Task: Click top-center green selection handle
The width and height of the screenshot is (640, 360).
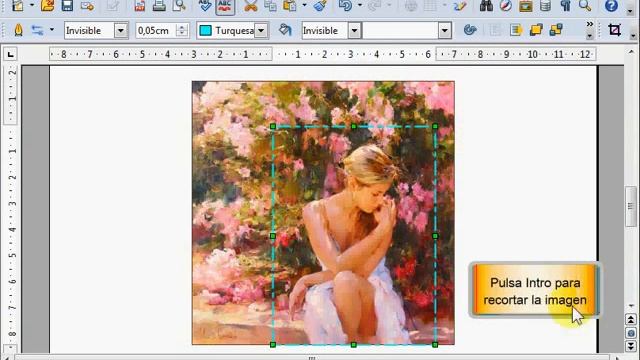Action: point(354,127)
